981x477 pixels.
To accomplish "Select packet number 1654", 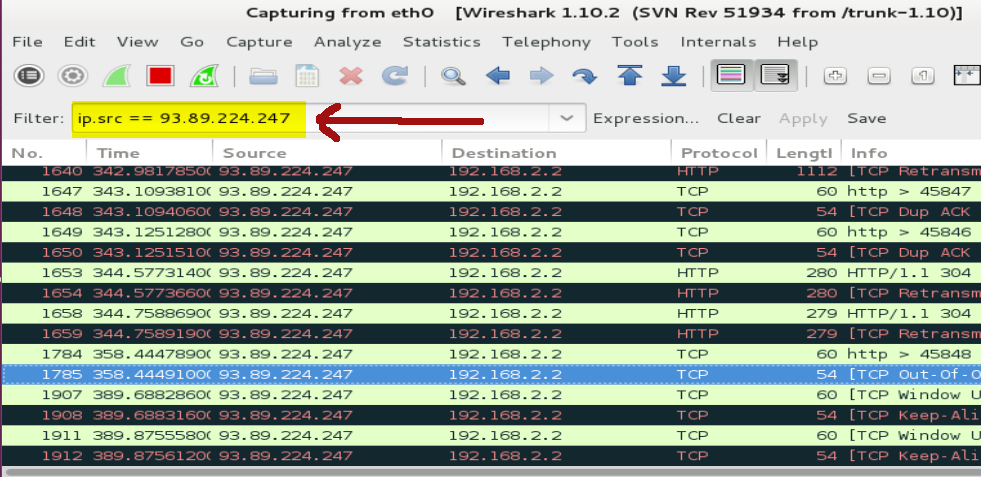I will click(x=491, y=293).
